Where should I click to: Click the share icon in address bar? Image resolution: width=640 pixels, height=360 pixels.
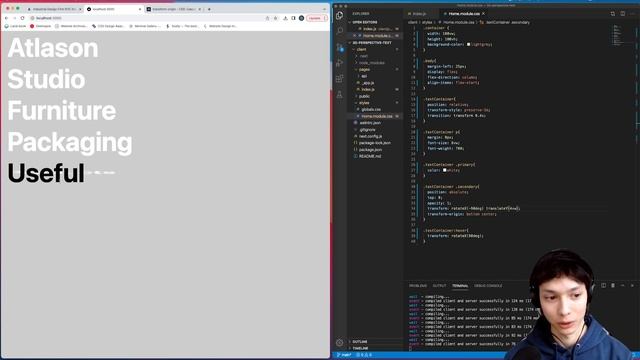pos(267,18)
